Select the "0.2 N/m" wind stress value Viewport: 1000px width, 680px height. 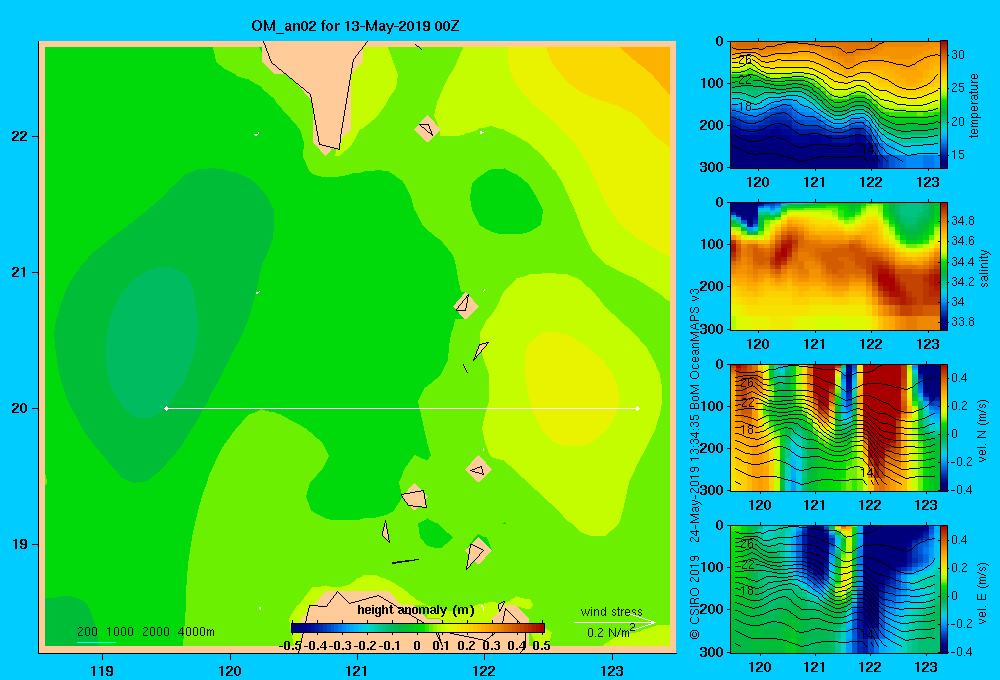click(x=609, y=633)
